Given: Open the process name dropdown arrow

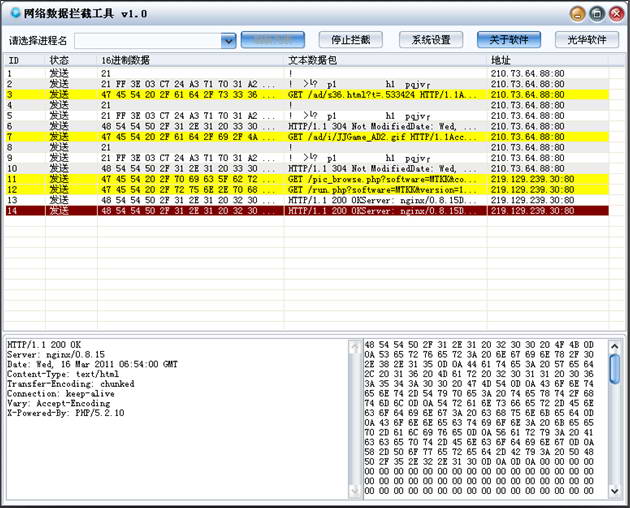Looking at the screenshot, I should 228,40.
